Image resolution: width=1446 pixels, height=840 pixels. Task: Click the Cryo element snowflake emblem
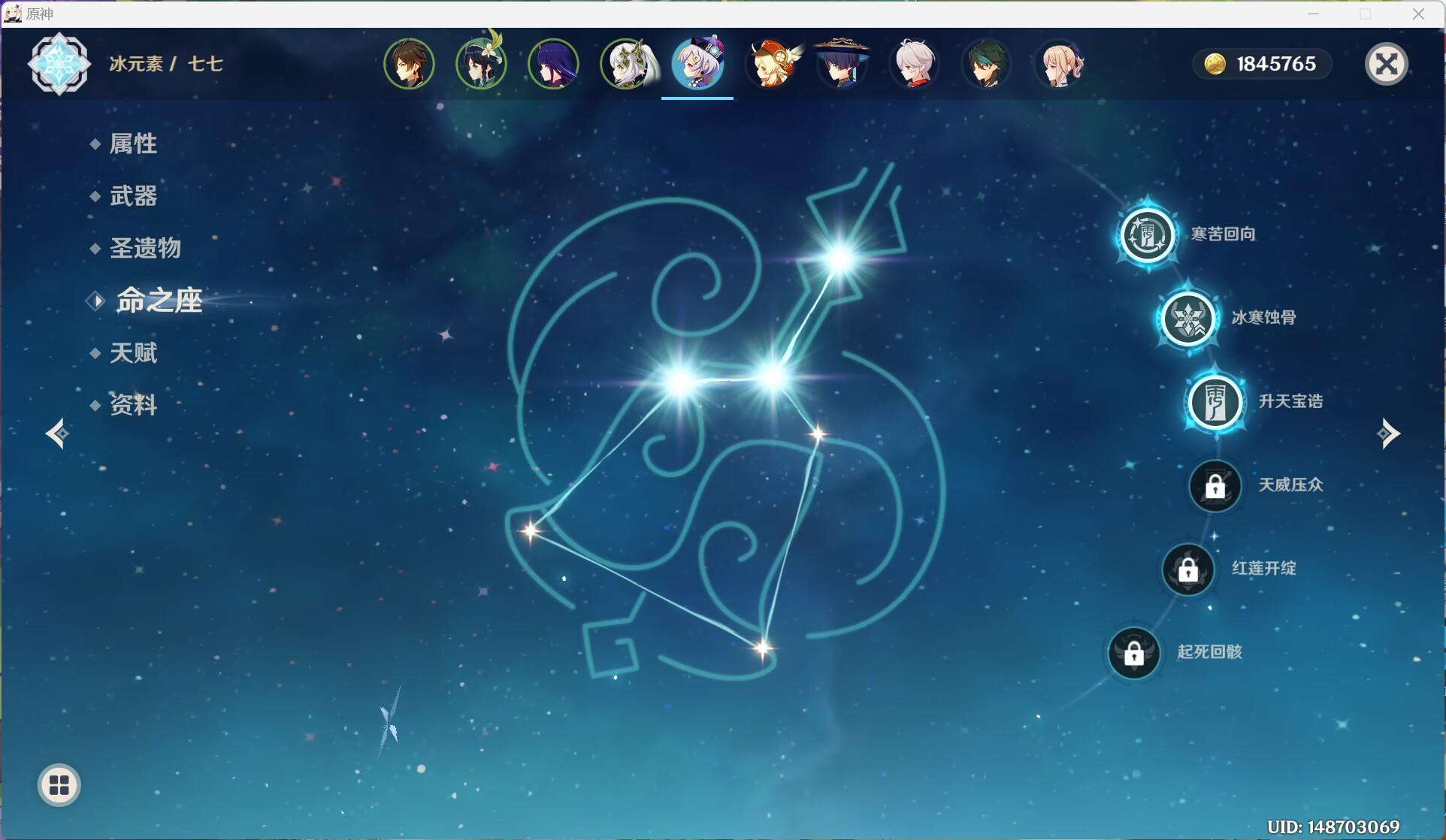point(59,65)
